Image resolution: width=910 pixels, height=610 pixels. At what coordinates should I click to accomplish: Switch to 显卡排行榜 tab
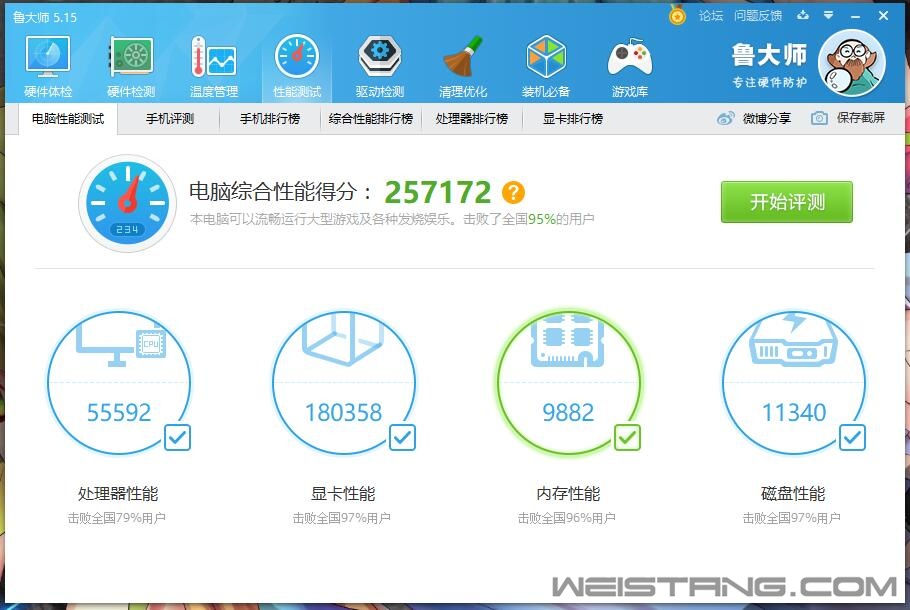click(573, 119)
